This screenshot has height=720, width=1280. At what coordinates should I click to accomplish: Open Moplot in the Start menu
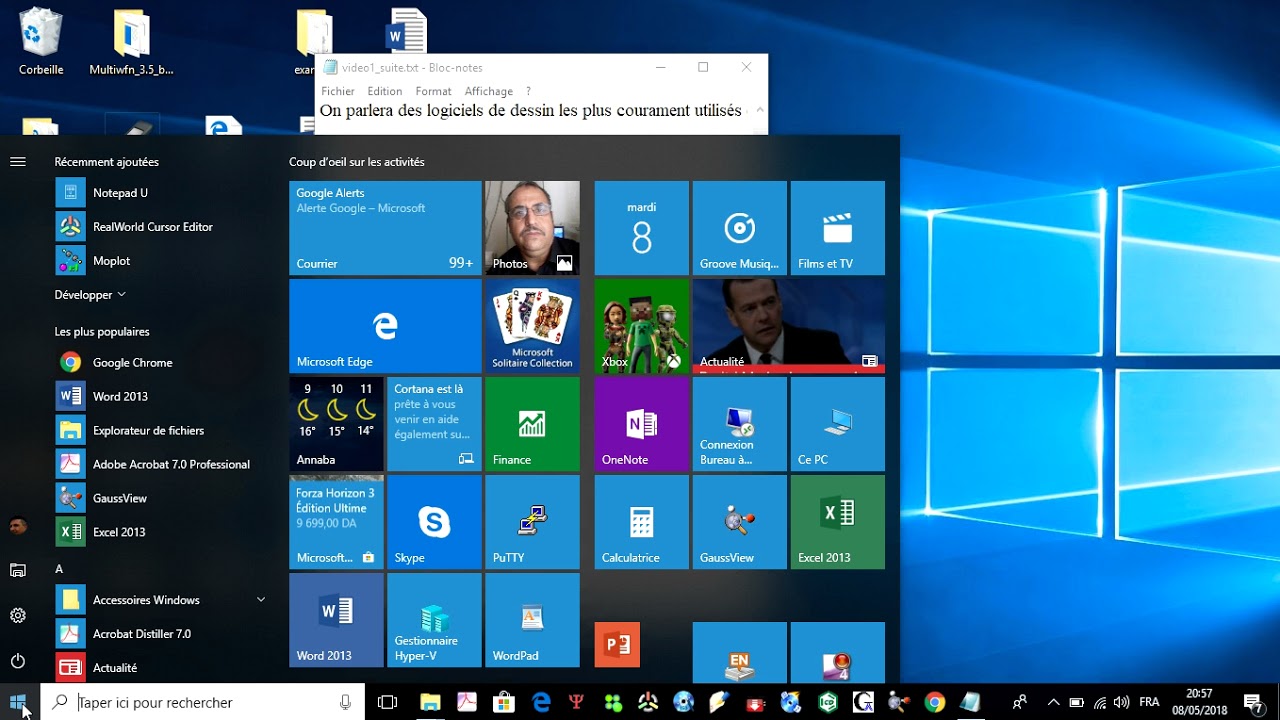[x=160, y=261]
